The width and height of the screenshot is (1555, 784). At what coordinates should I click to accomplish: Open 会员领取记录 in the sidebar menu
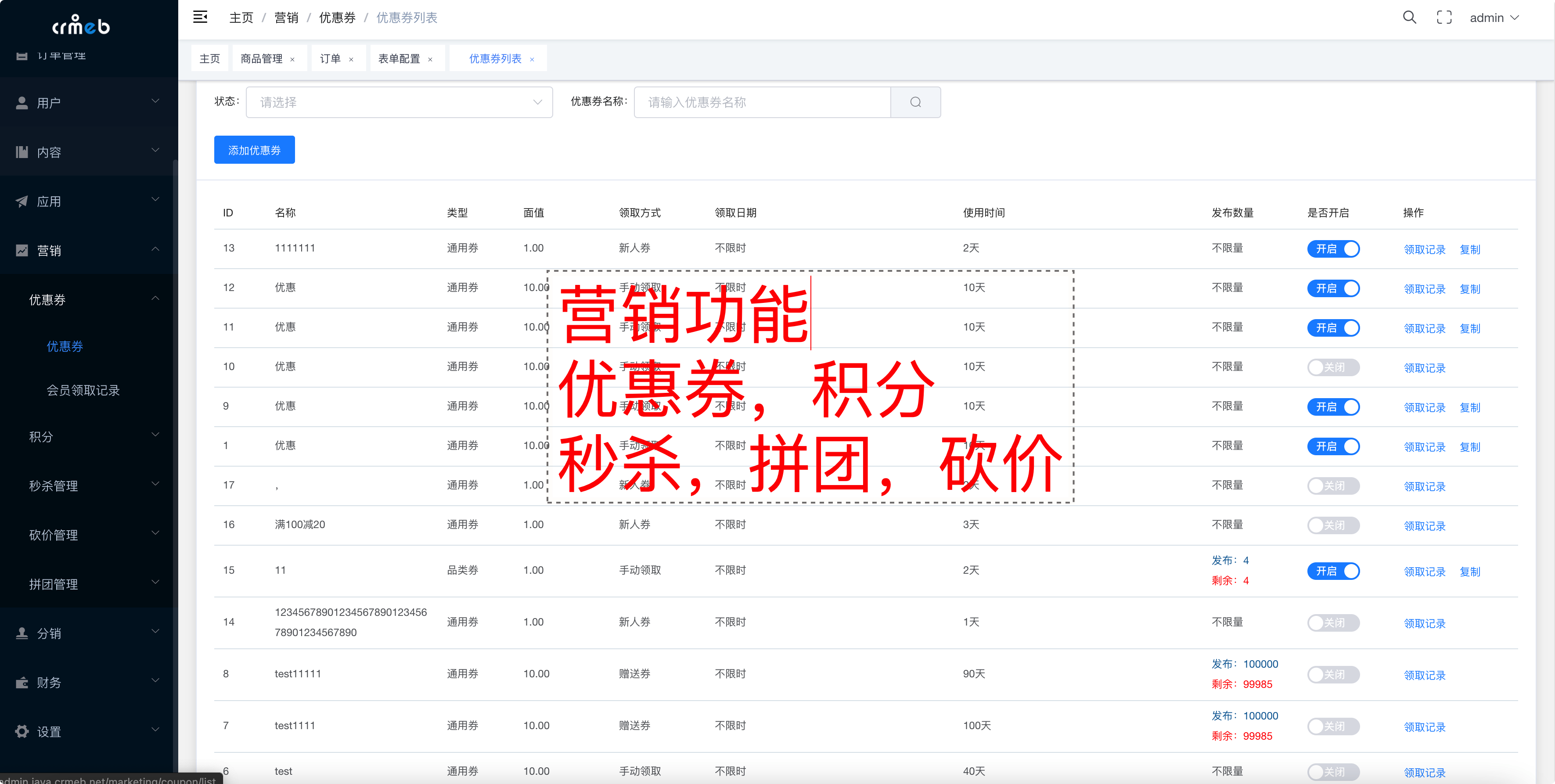tap(83, 391)
